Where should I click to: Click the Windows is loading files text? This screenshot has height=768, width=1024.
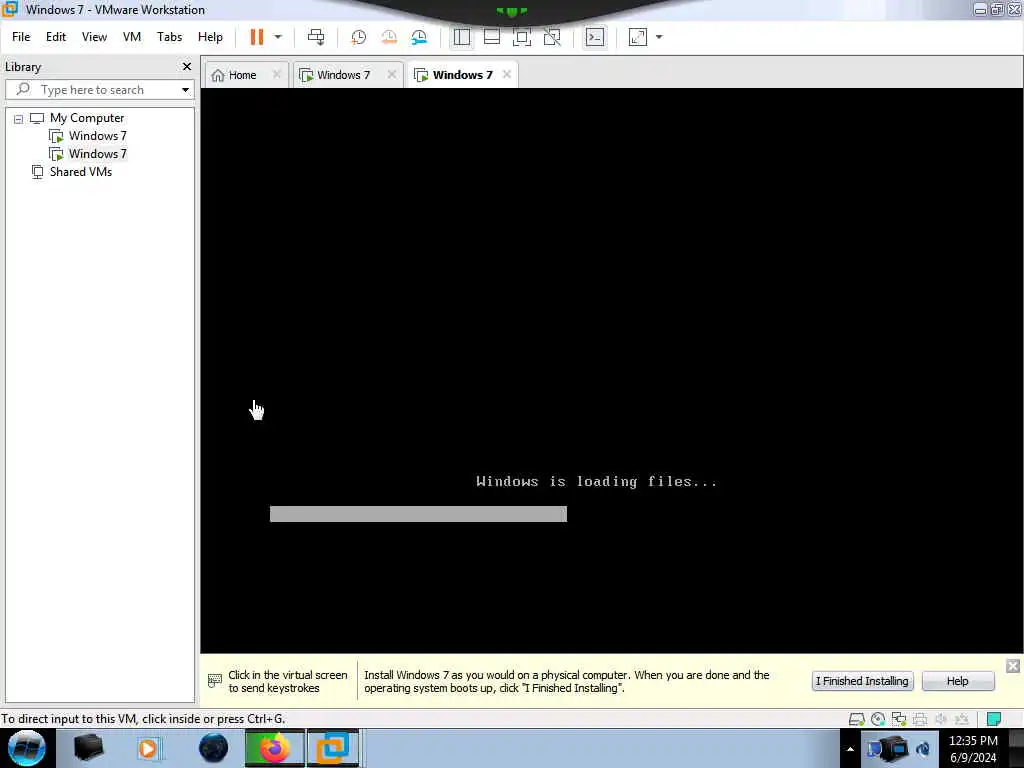click(597, 482)
